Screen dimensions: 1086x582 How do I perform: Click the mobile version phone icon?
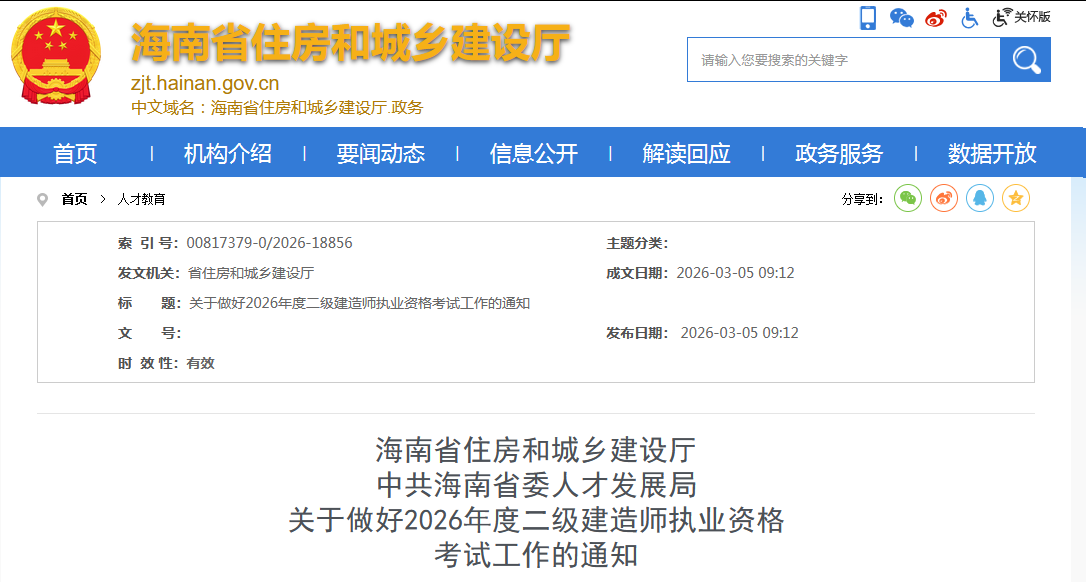(866, 17)
